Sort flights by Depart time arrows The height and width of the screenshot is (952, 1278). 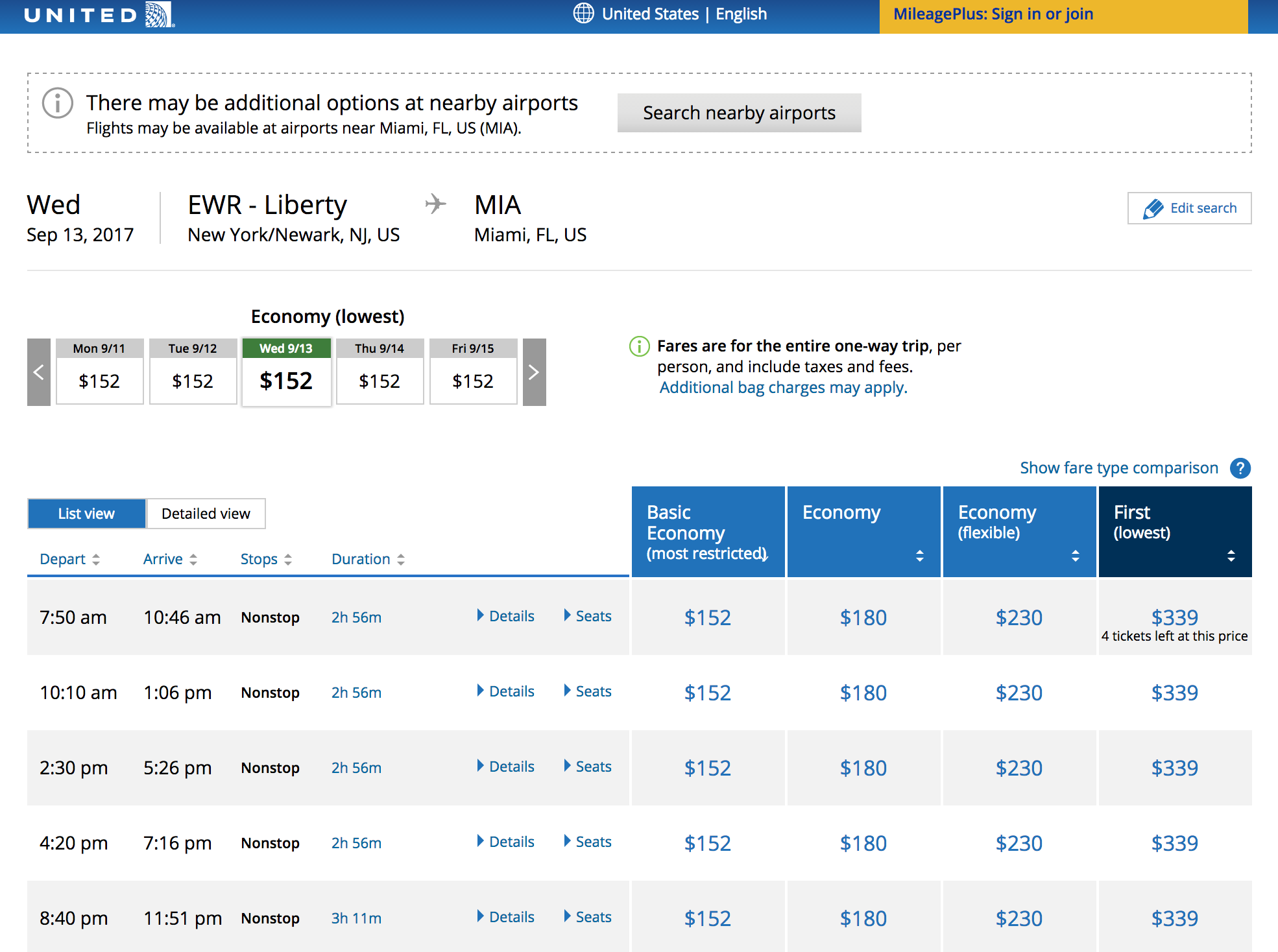point(96,559)
